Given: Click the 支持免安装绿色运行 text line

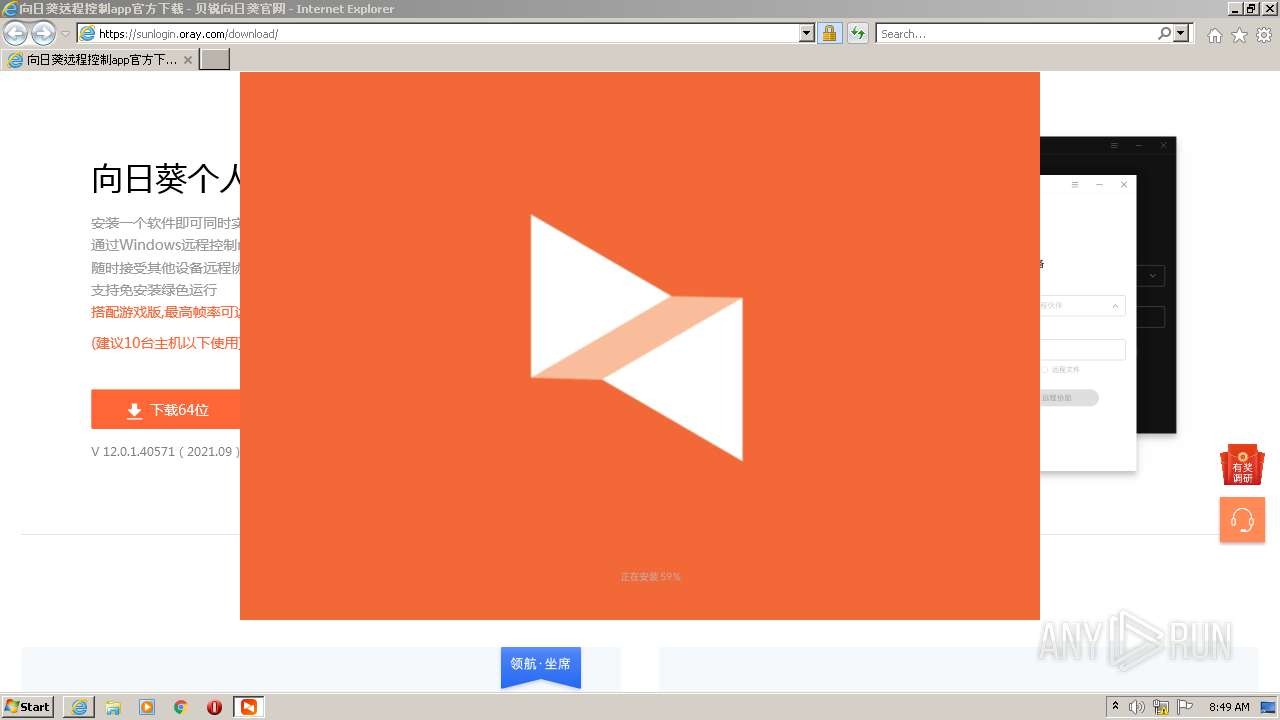Looking at the screenshot, I should [154, 290].
